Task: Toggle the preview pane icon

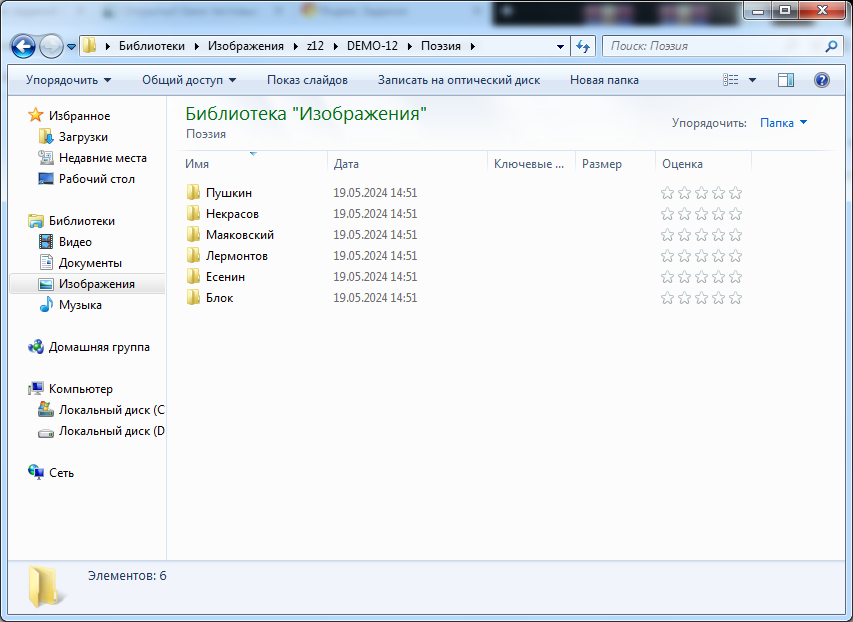Action: click(786, 80)
